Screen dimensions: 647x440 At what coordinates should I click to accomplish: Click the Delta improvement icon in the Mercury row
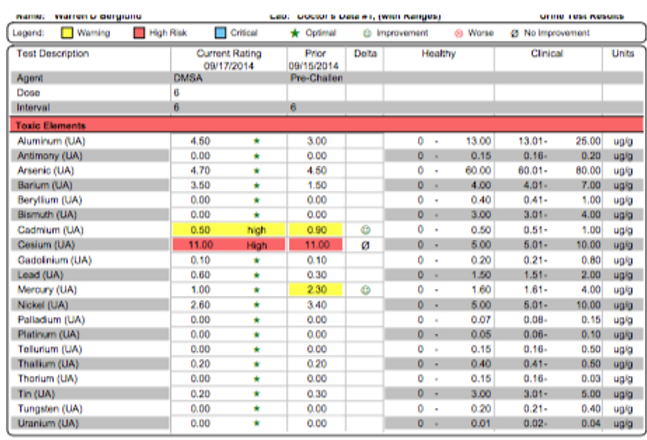365,290
